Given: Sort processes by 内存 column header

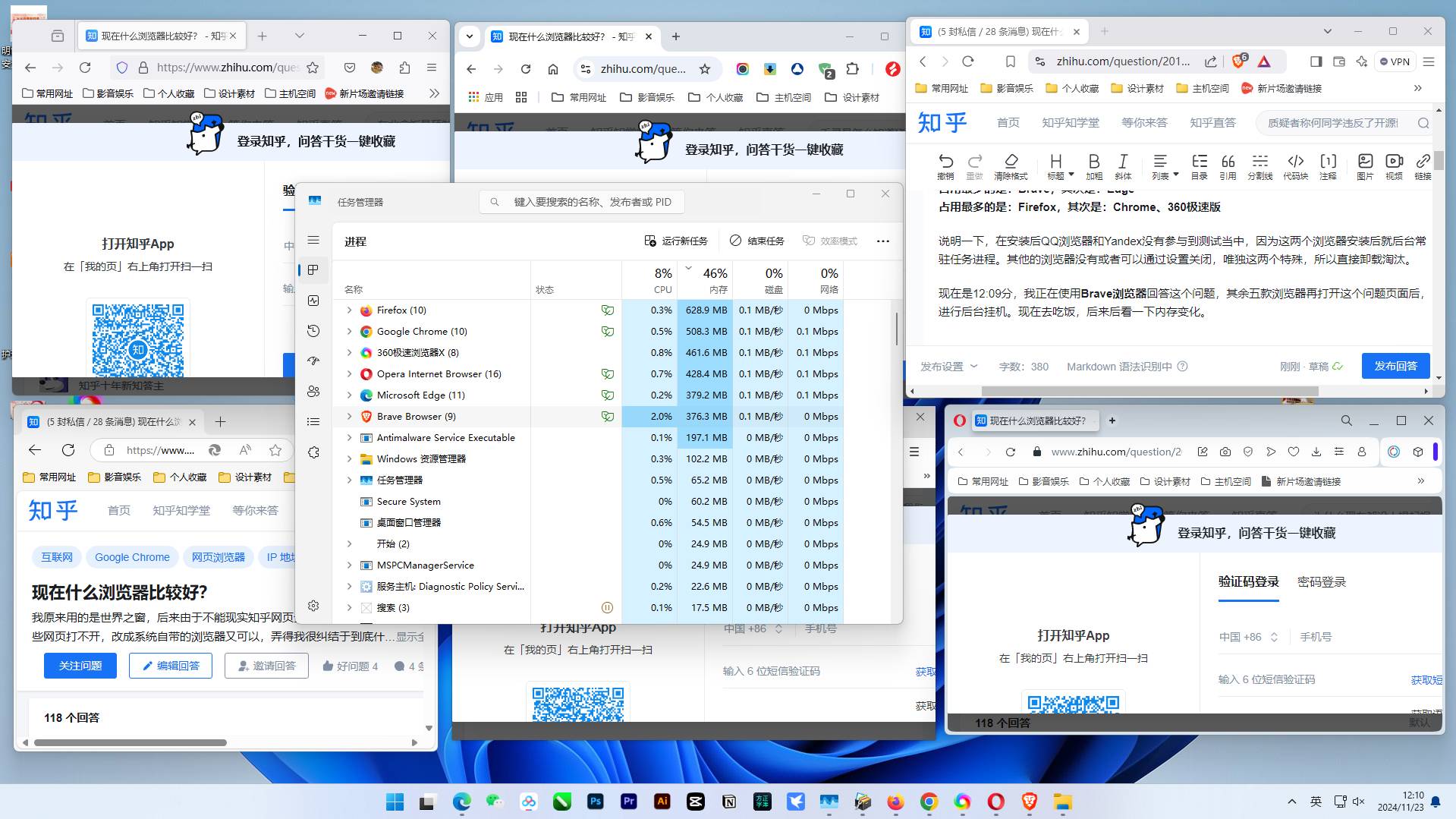Looking at the screenshot, I should [705, 279].
